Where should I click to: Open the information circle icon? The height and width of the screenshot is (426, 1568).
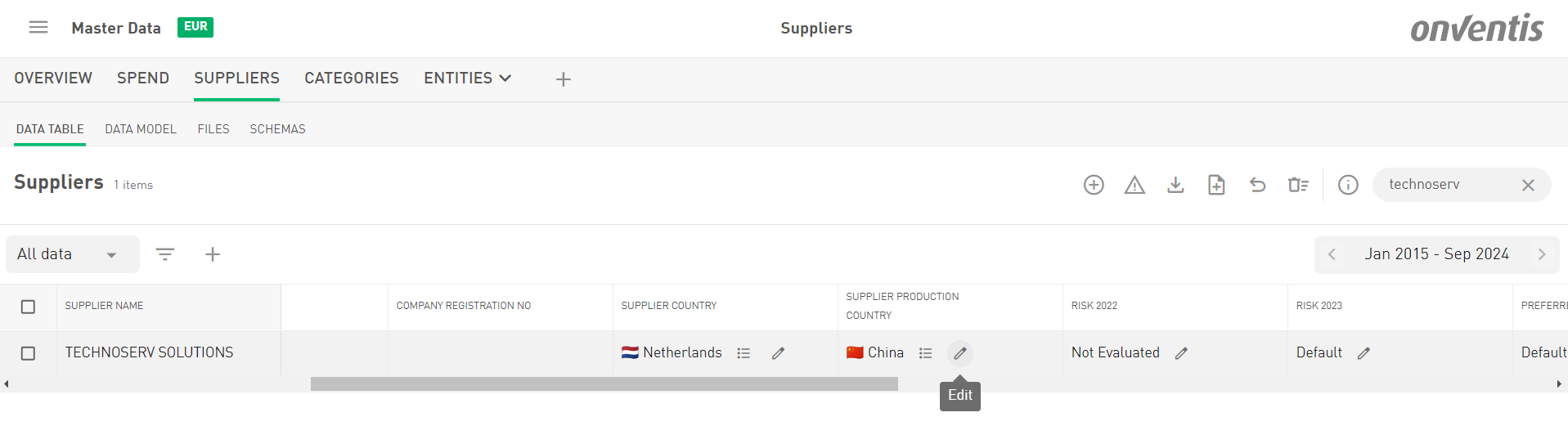click(1348, 185)
